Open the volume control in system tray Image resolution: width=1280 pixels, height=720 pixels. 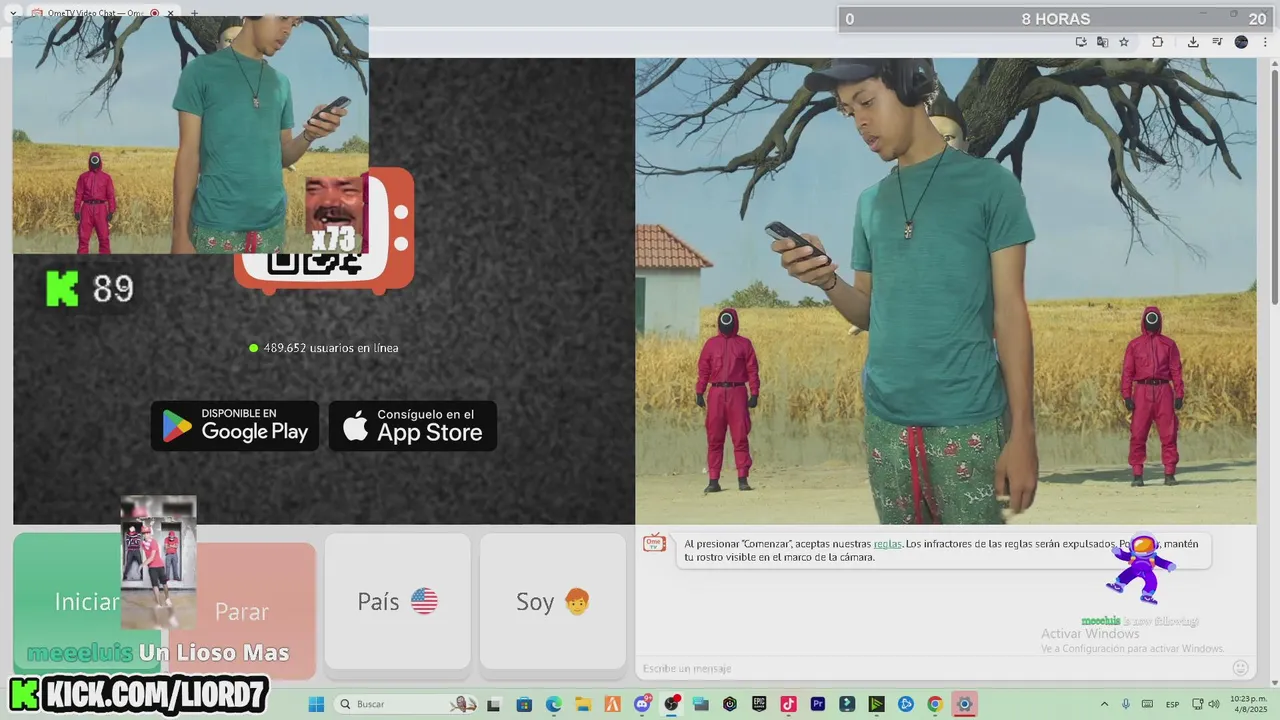coord(1213,704)
